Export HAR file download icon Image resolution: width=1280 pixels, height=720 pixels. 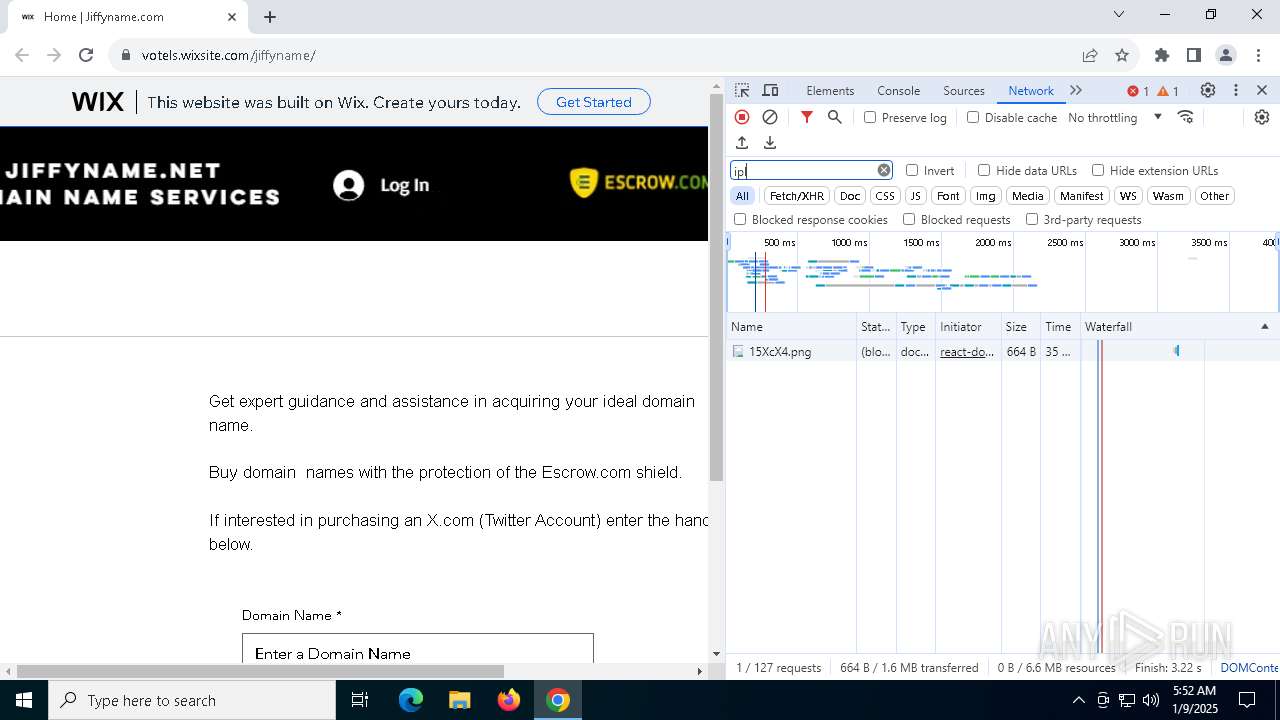click(x=770, y=143)
